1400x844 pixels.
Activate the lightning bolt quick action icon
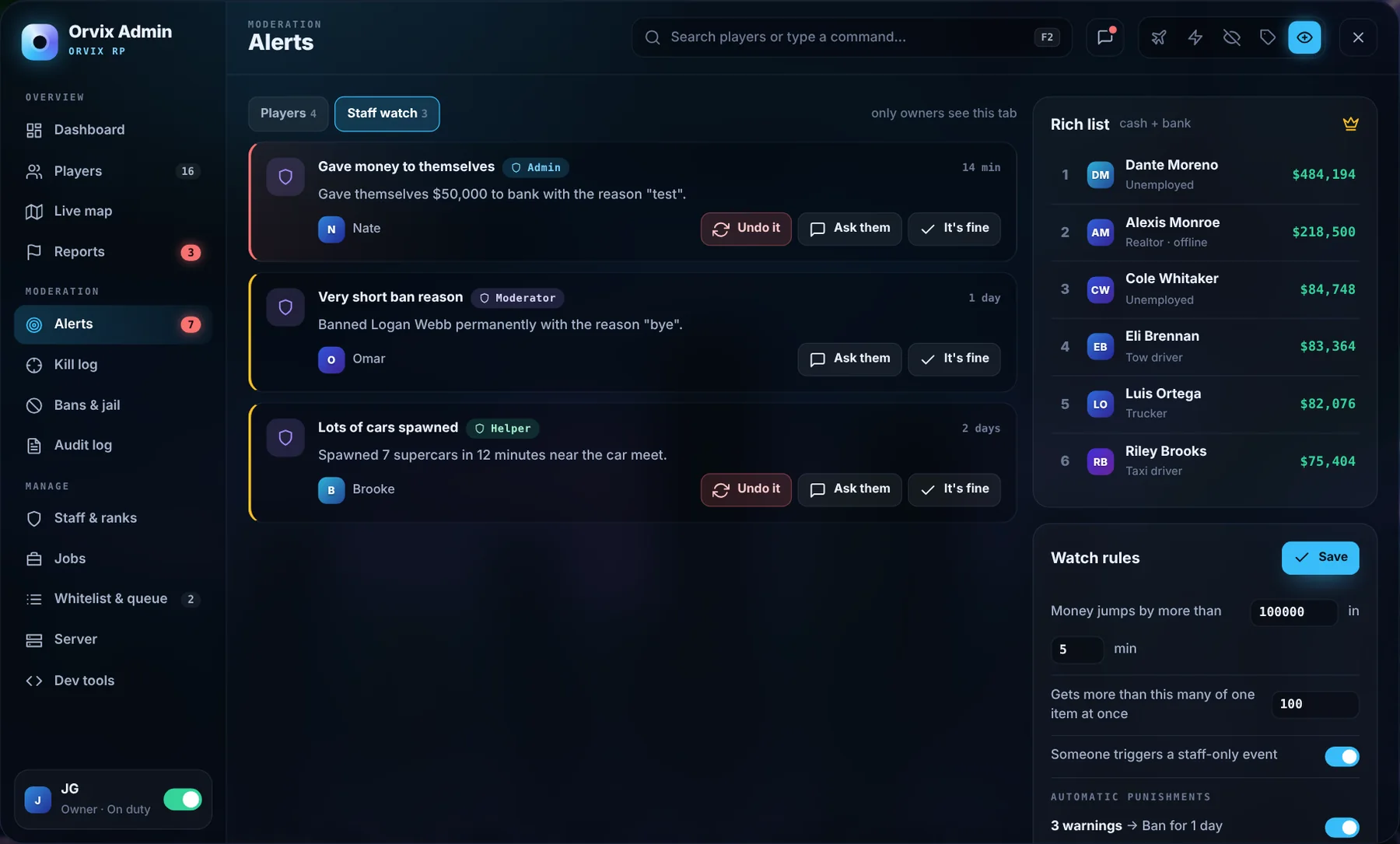pos(1195,37)
